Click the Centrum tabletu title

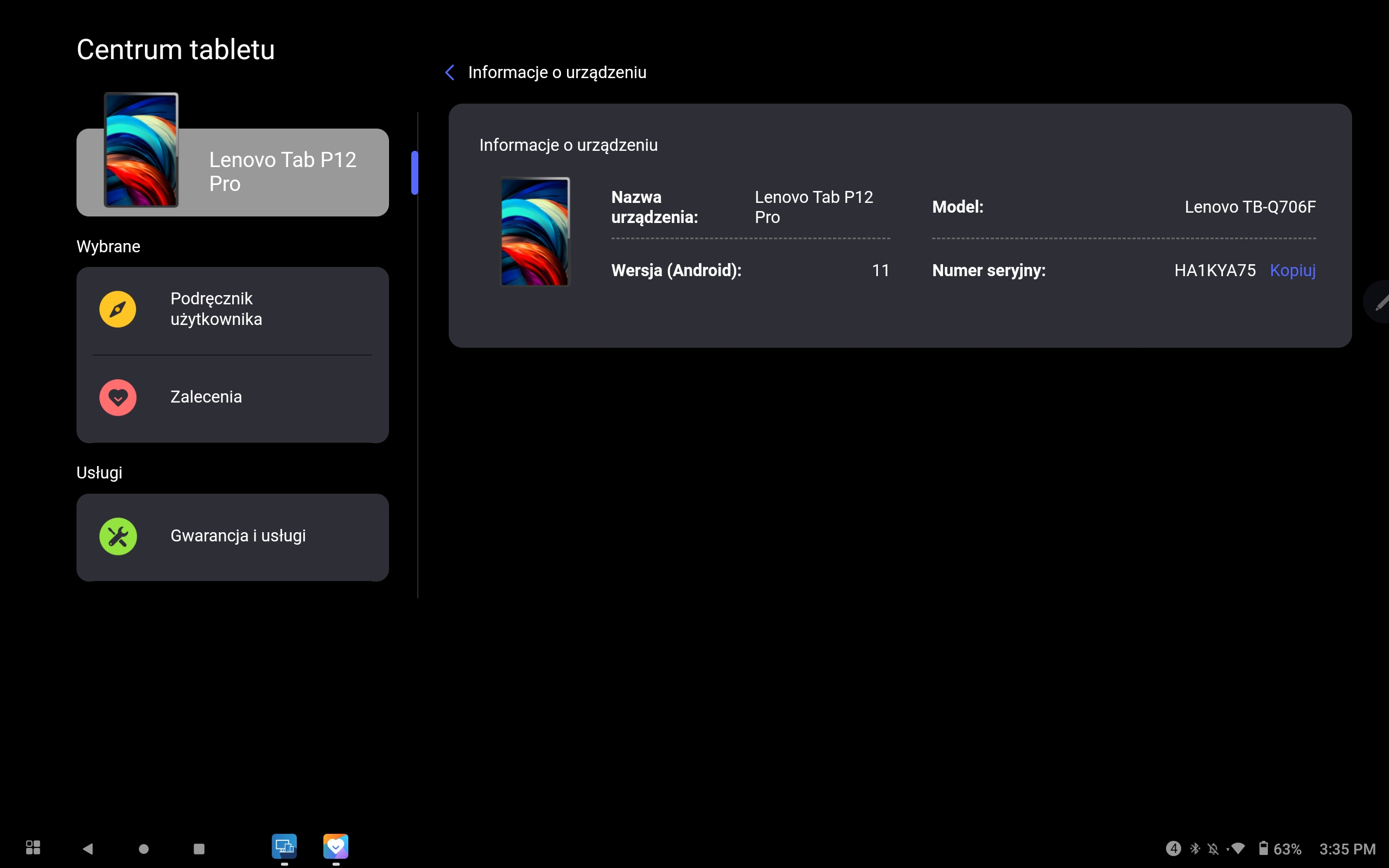click(x=176, y=49)
